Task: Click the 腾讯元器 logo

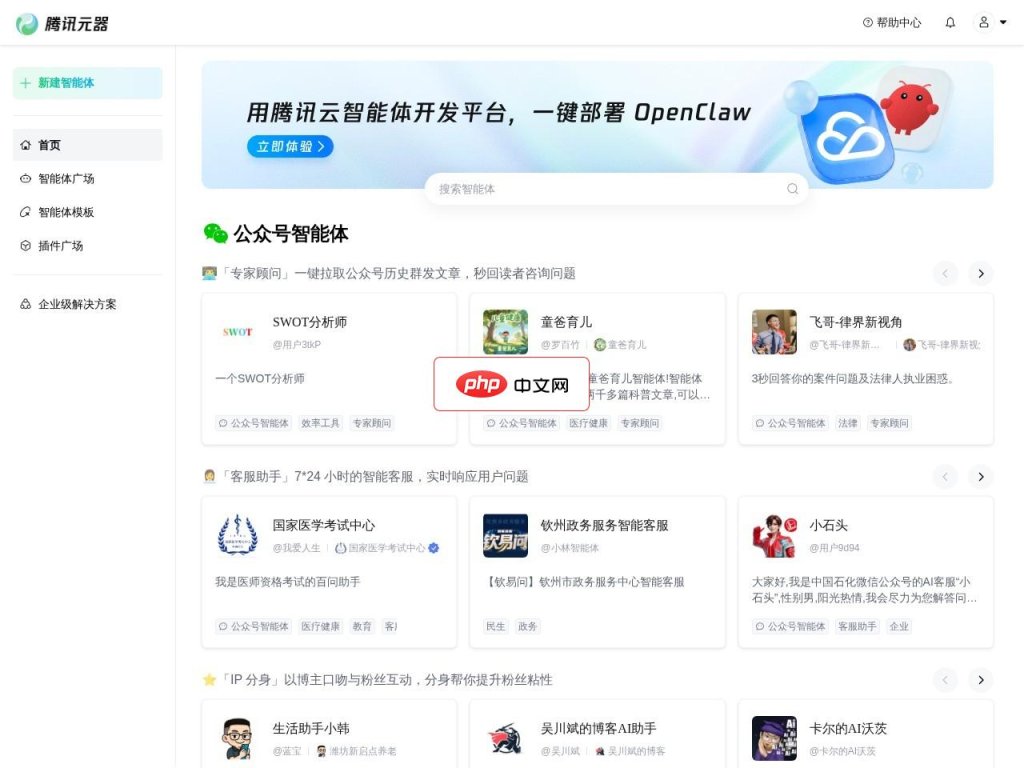Action: [62, 24]
